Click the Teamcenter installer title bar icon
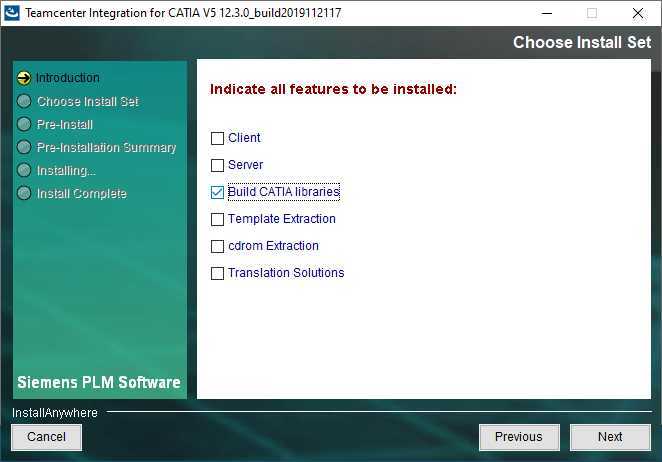The image size is (662, 462). point(11,13)
